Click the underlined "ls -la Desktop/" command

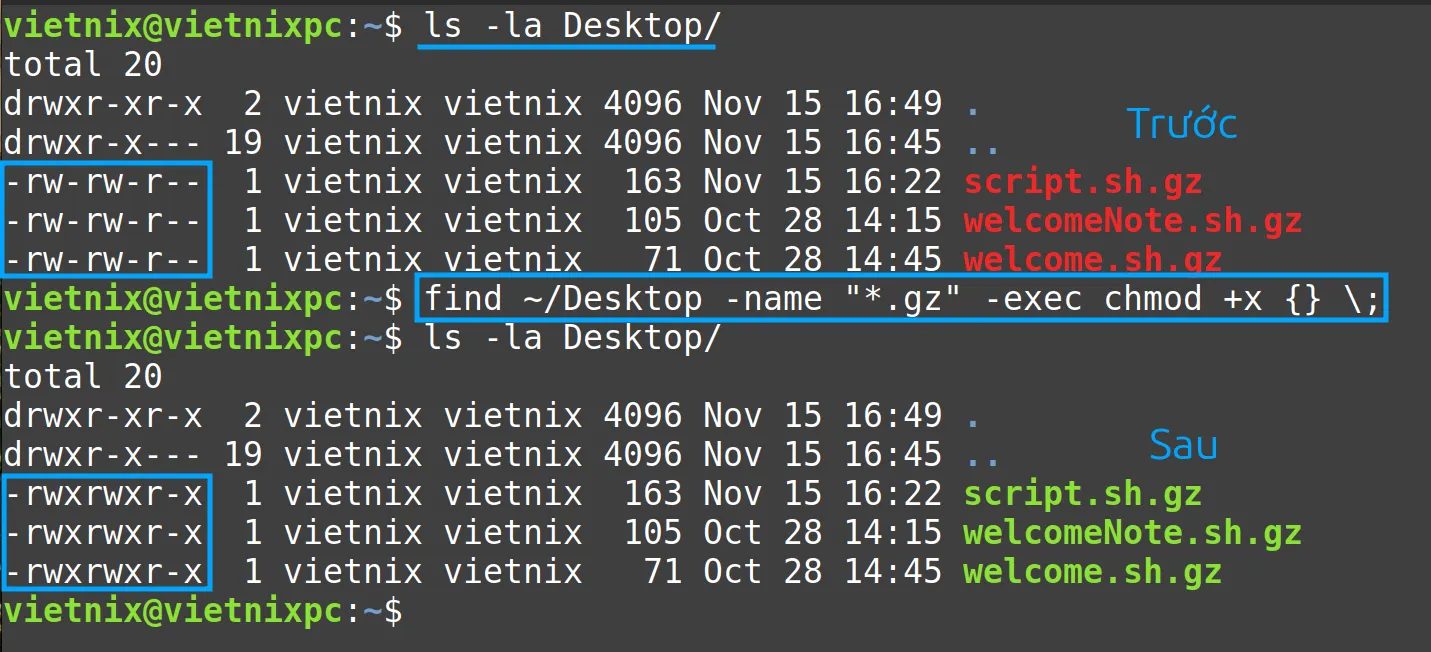coord(567,26)
